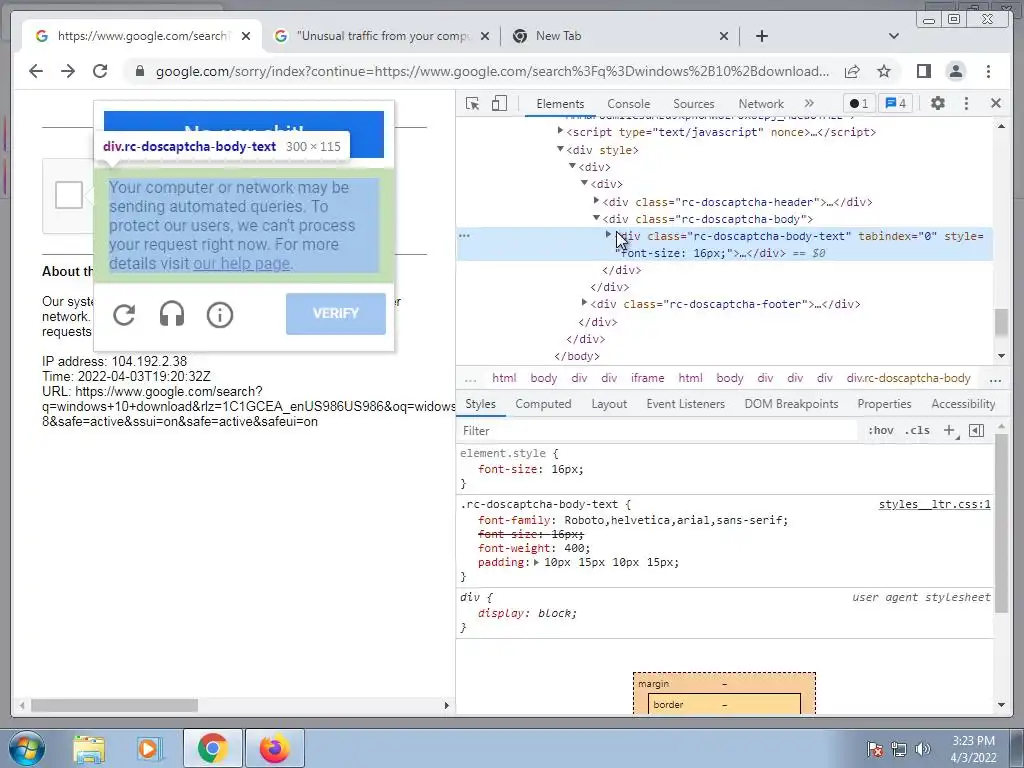Open new tab with the plus button
The height and width of the screenshot is (768, 1024).
pos(761,36)
